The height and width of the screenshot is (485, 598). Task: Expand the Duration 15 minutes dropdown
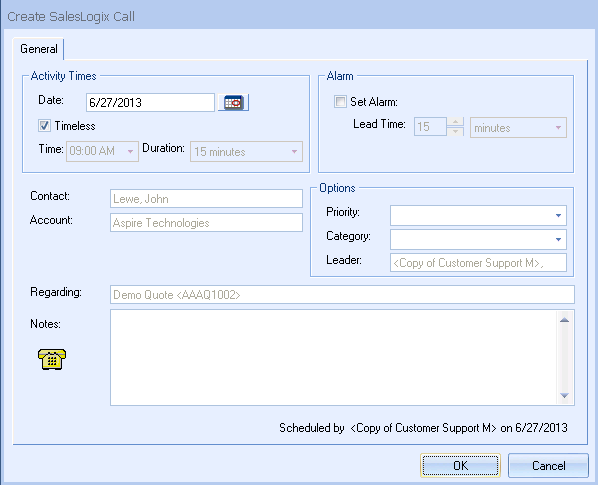pos(246,151)
